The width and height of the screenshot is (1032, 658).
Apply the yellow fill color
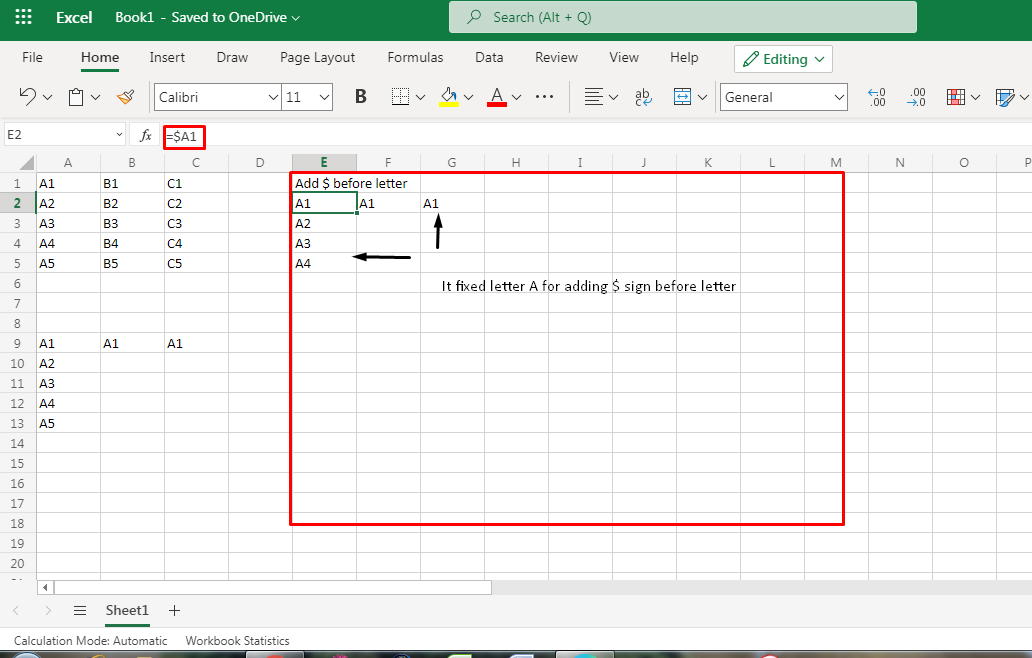pyautogui.click(x=449, y=97)
